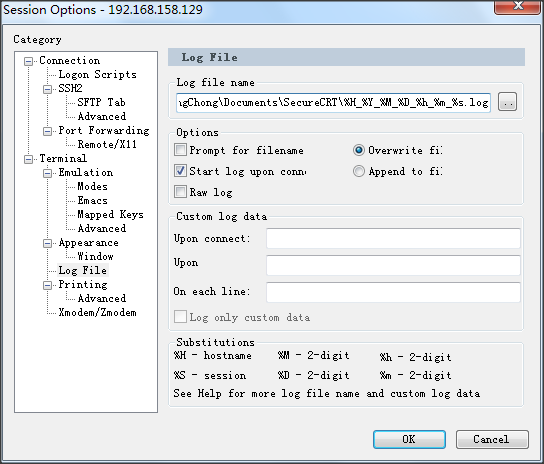The image size is (544, 464).
Task: Select Advanced under SSH2
Action: coord(102,116)
